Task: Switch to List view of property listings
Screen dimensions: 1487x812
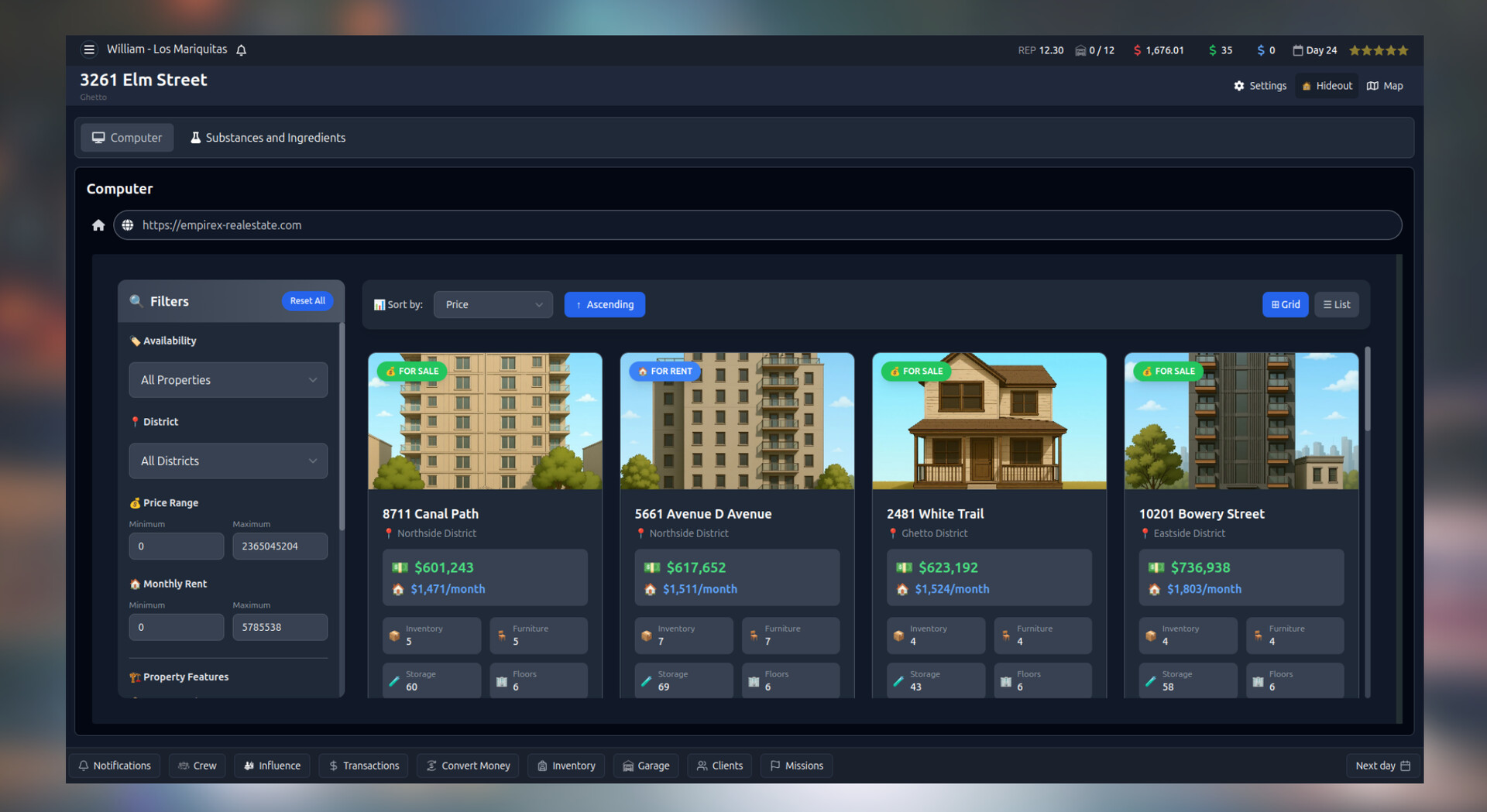Action: (x=1336, y=304)
